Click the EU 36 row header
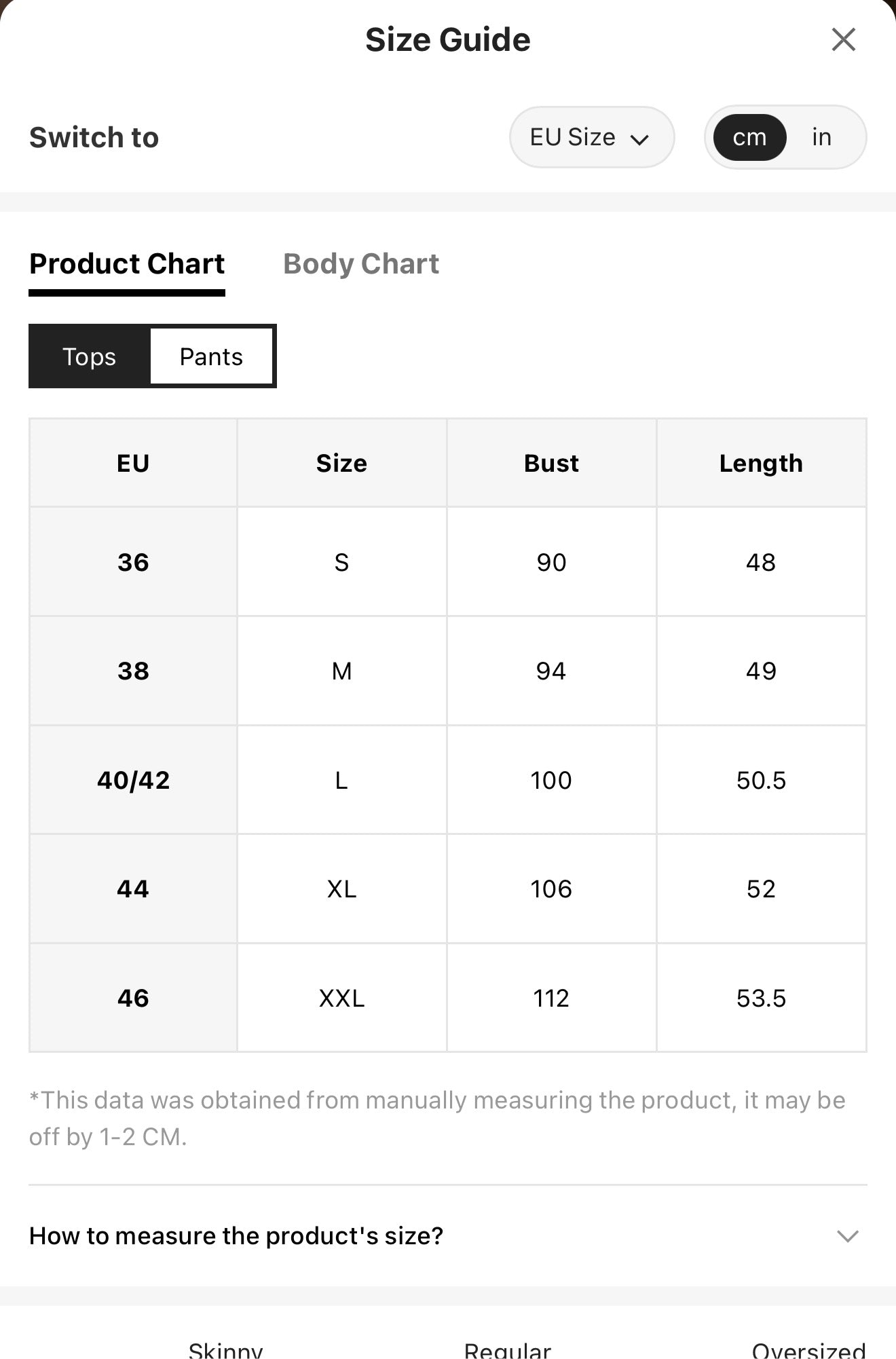 point(133,562)
